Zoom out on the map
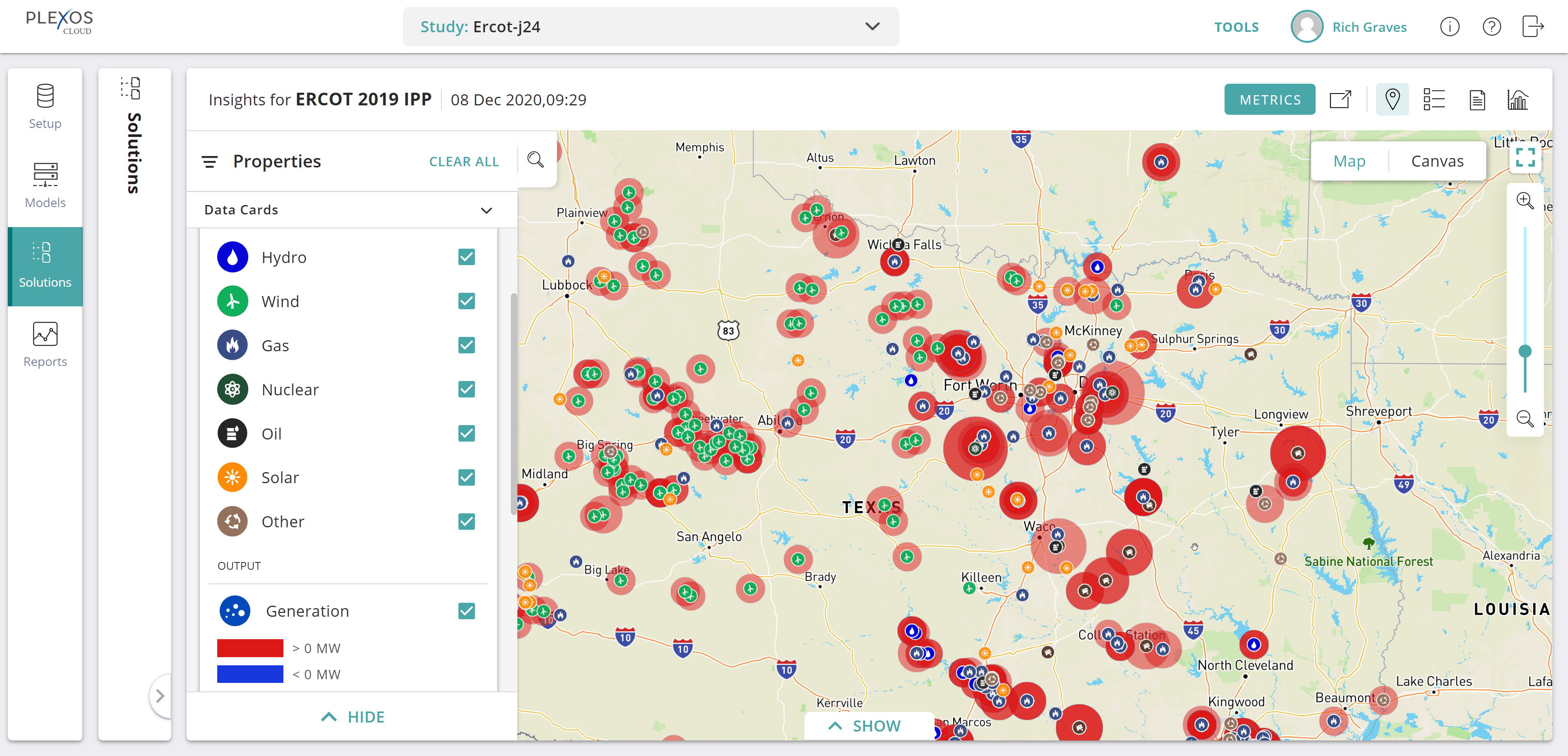Viewport: 1568px width, 756px height. 1524,418
